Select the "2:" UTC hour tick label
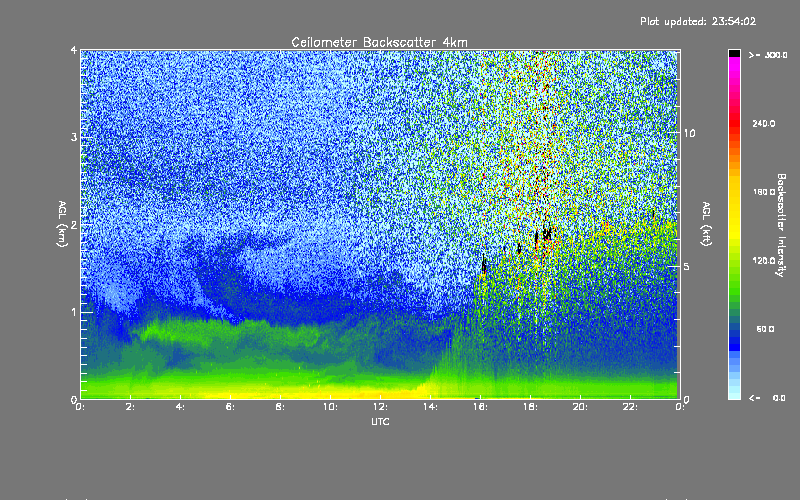The height and width of the screenshot is (500, 800). 131,407
